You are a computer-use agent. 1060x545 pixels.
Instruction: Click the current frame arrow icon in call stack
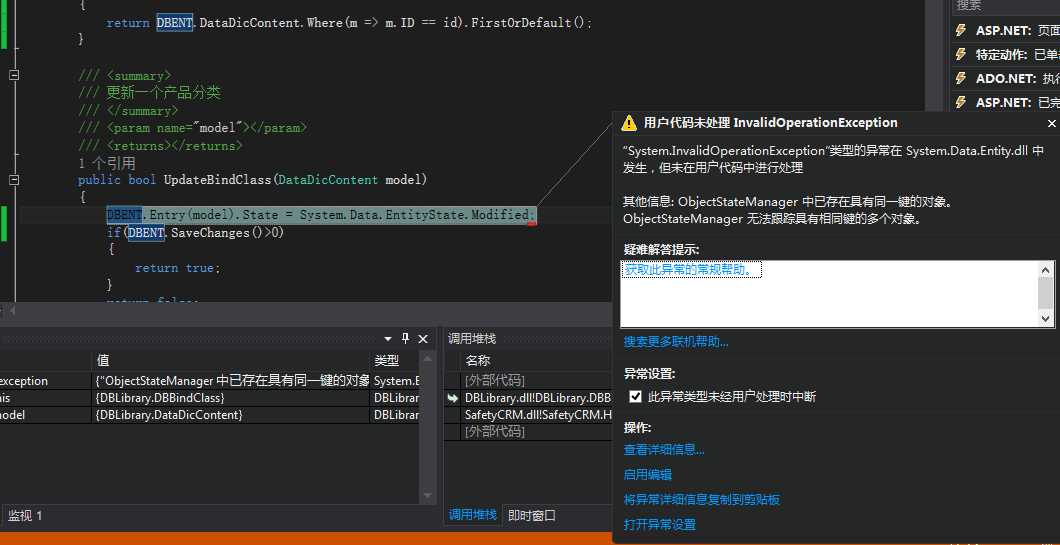coord(453,398)
